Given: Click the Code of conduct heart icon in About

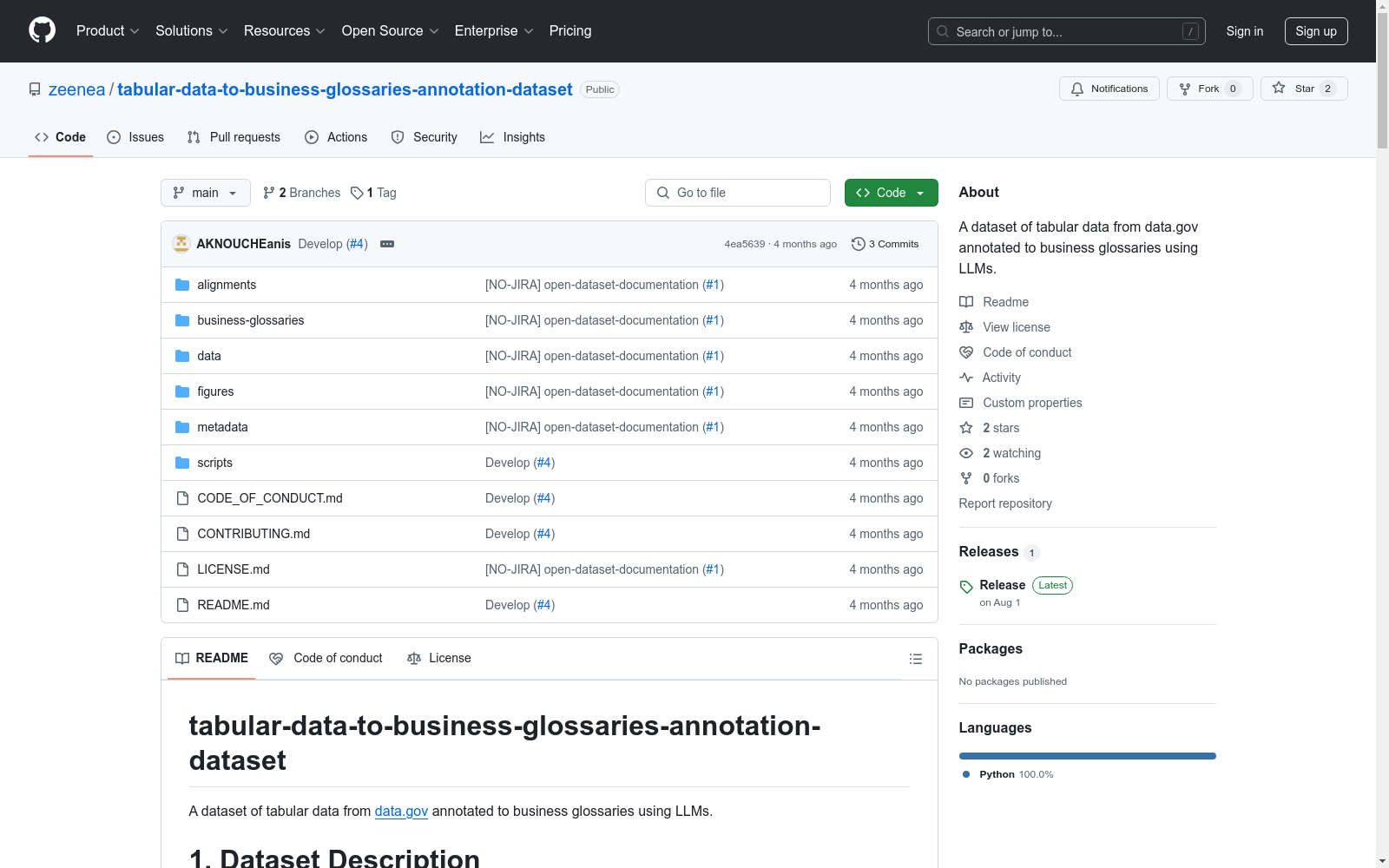Looking at the screenshot, I should 966,352.
